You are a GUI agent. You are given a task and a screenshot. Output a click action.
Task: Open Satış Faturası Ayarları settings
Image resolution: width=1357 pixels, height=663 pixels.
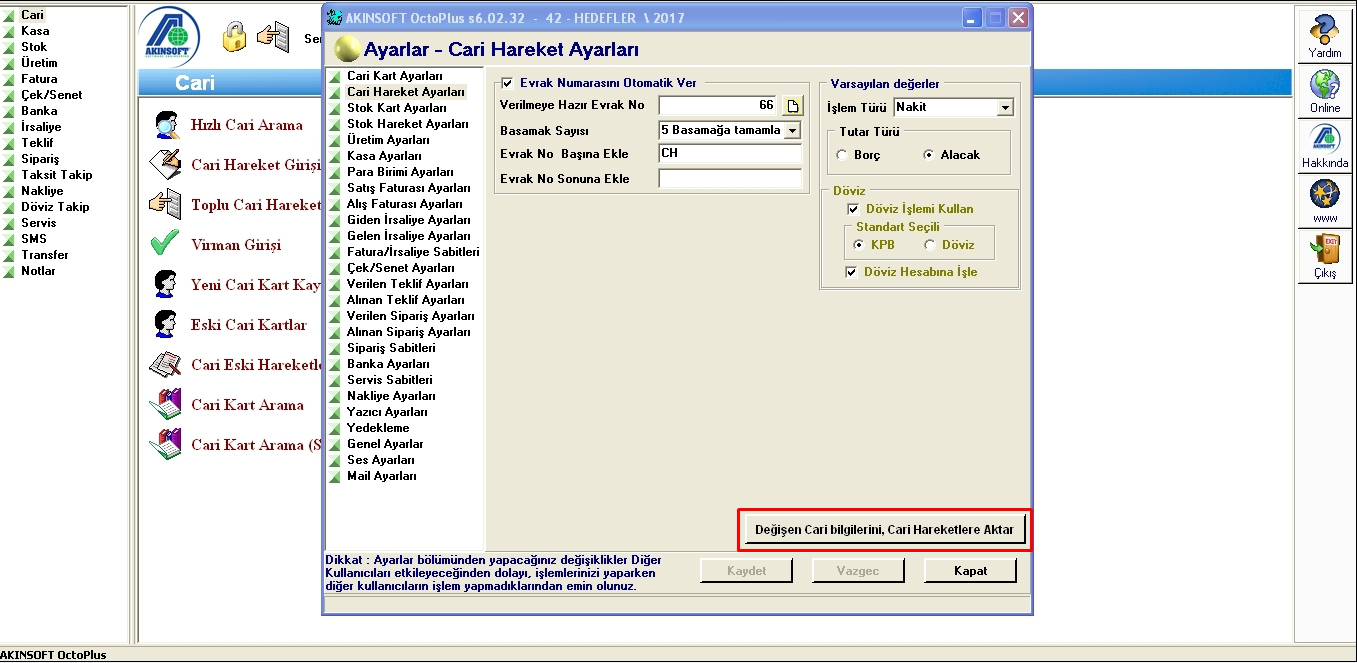click(x=408, y=188)
